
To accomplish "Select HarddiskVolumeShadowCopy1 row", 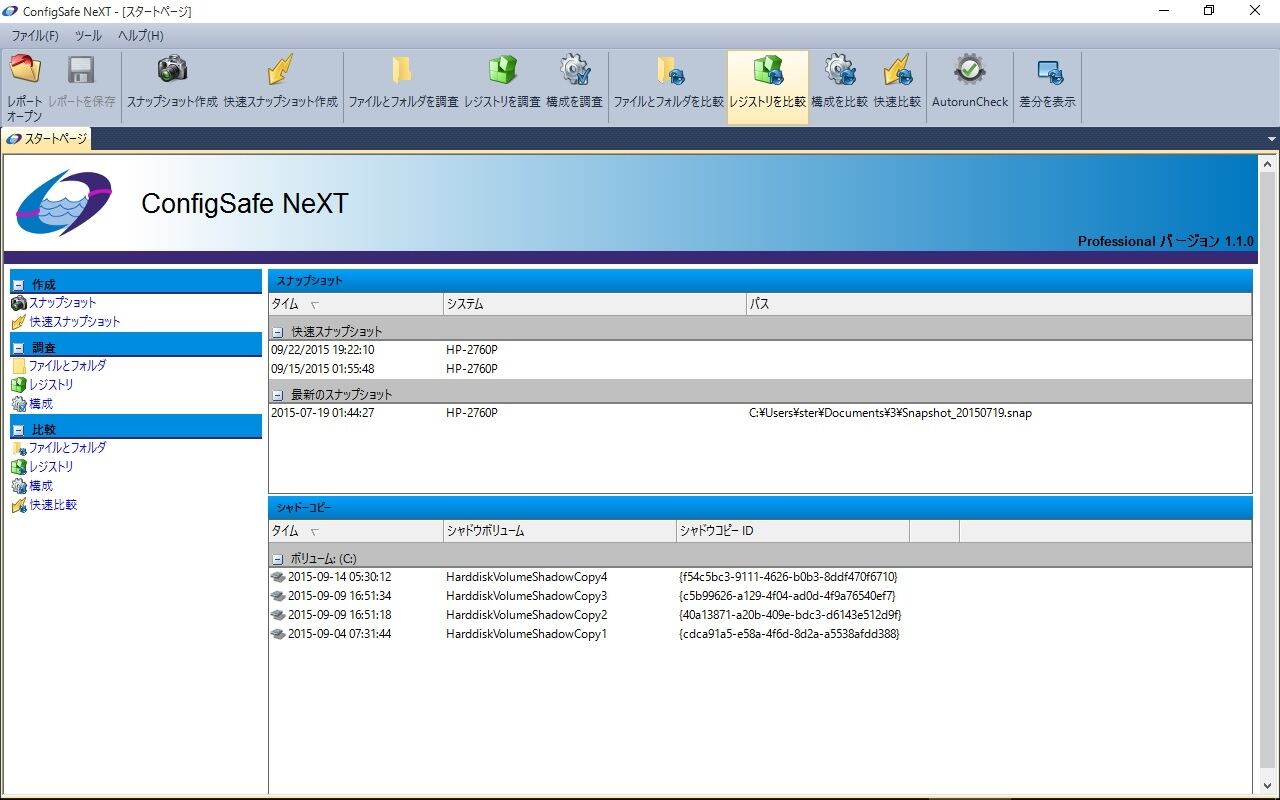I will click(x=760, y=634).
